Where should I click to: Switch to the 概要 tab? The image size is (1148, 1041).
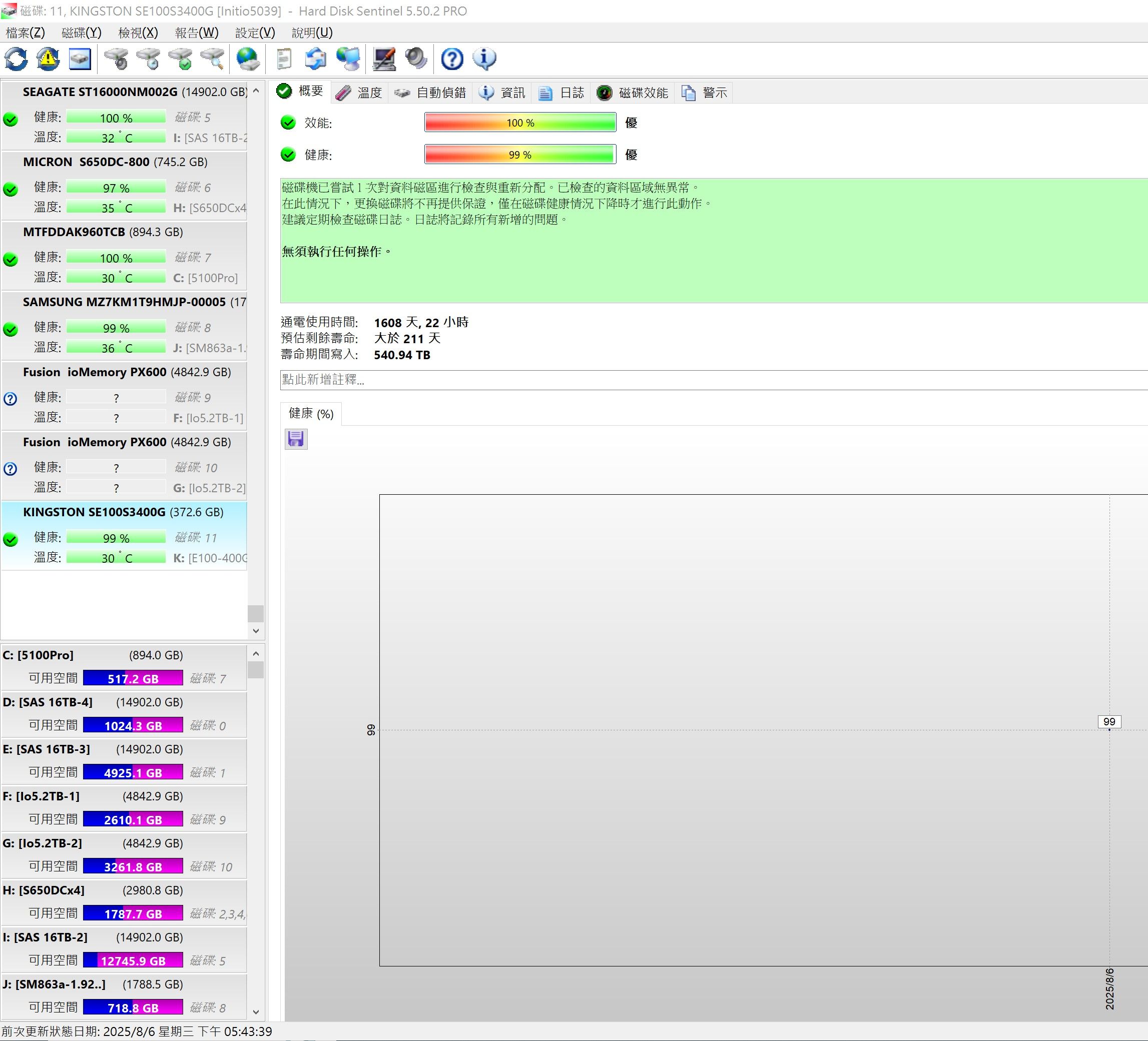tap(300, 91)
